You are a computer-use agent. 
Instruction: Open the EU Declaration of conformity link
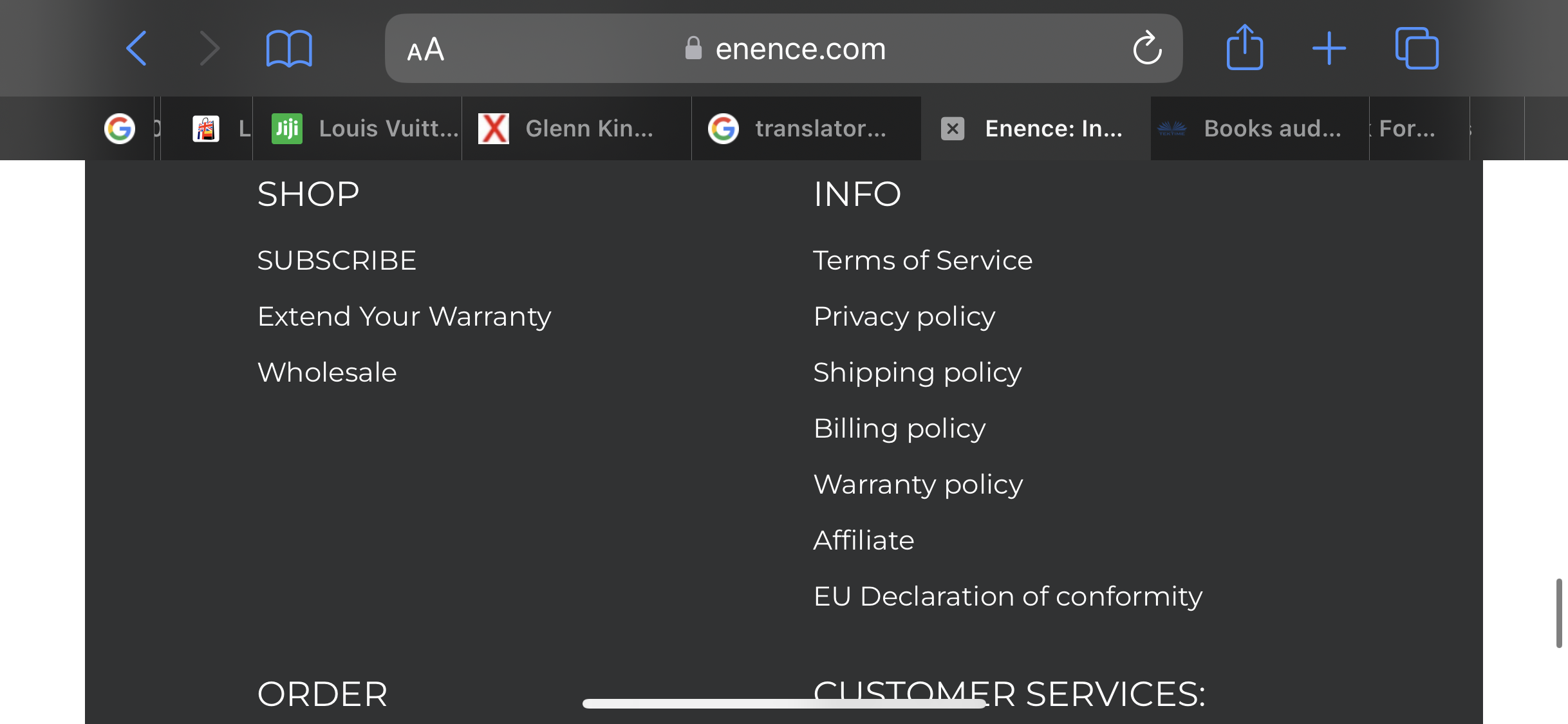click(x=1007, y=597)
